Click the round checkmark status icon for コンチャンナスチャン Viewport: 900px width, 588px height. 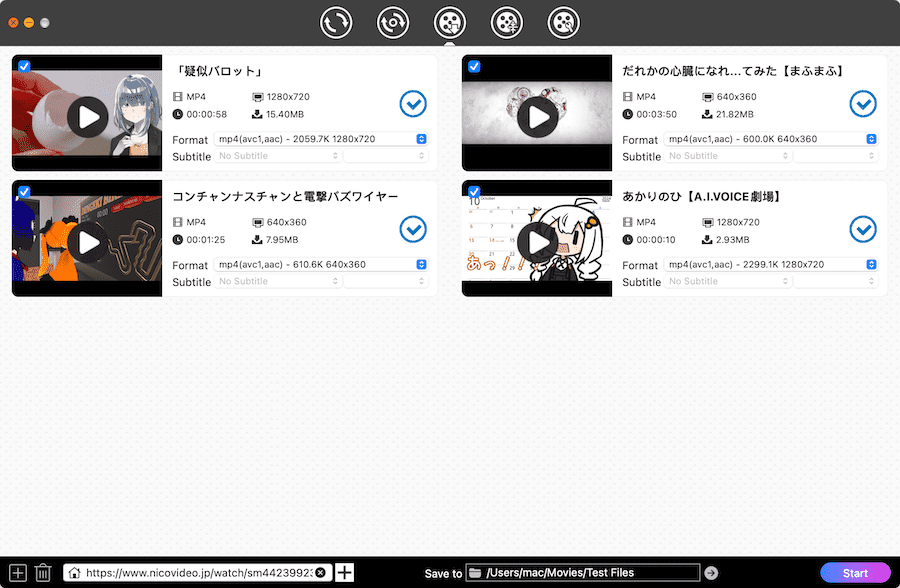pos(413,229)
